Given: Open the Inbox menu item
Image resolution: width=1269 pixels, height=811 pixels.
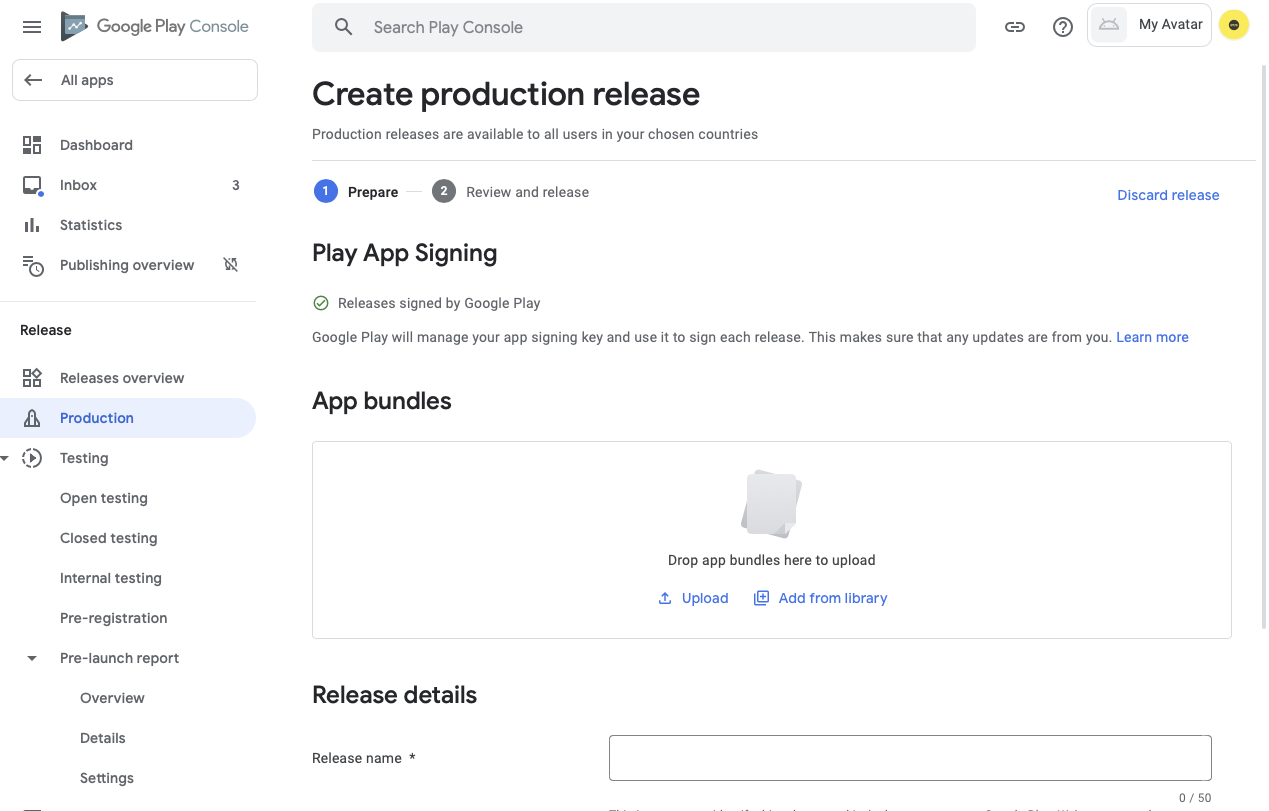Looking at the screenshot, I should [x=78, y=185].
